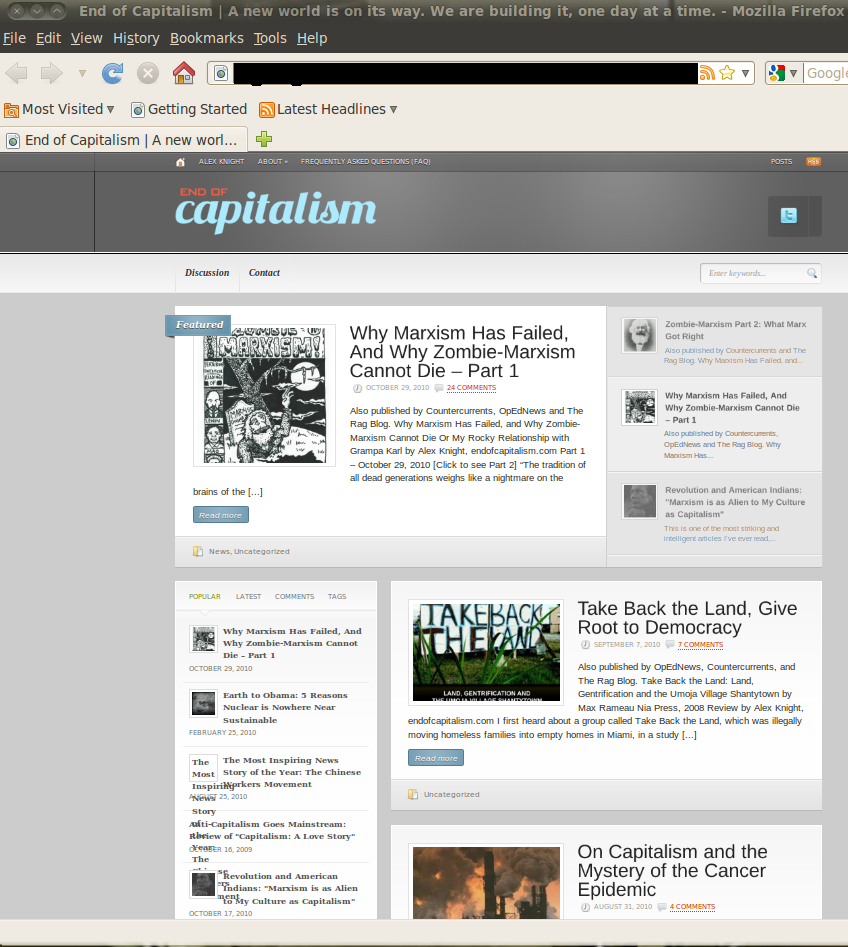Image resolution: width=848 pixels, height=947 pixels.
Task: Click Read more under Zombie-Marxism article
Action: 220,515
